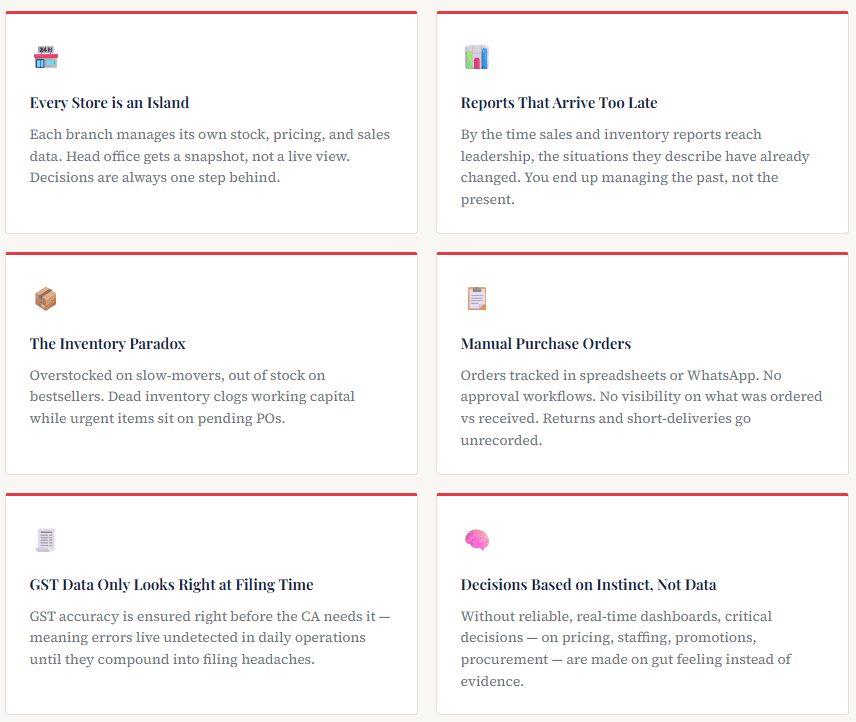Click the text about overstocked slow-movers

[192, 397]
